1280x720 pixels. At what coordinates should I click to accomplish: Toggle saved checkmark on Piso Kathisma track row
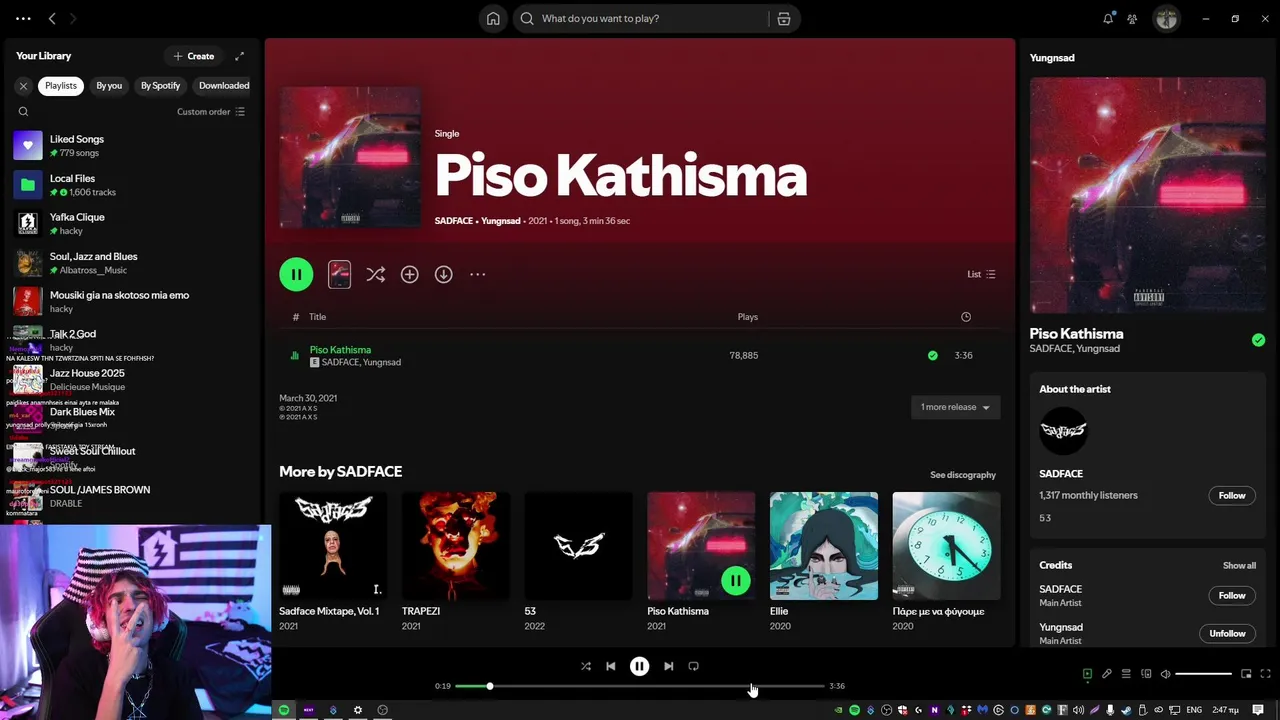point(932,355)
